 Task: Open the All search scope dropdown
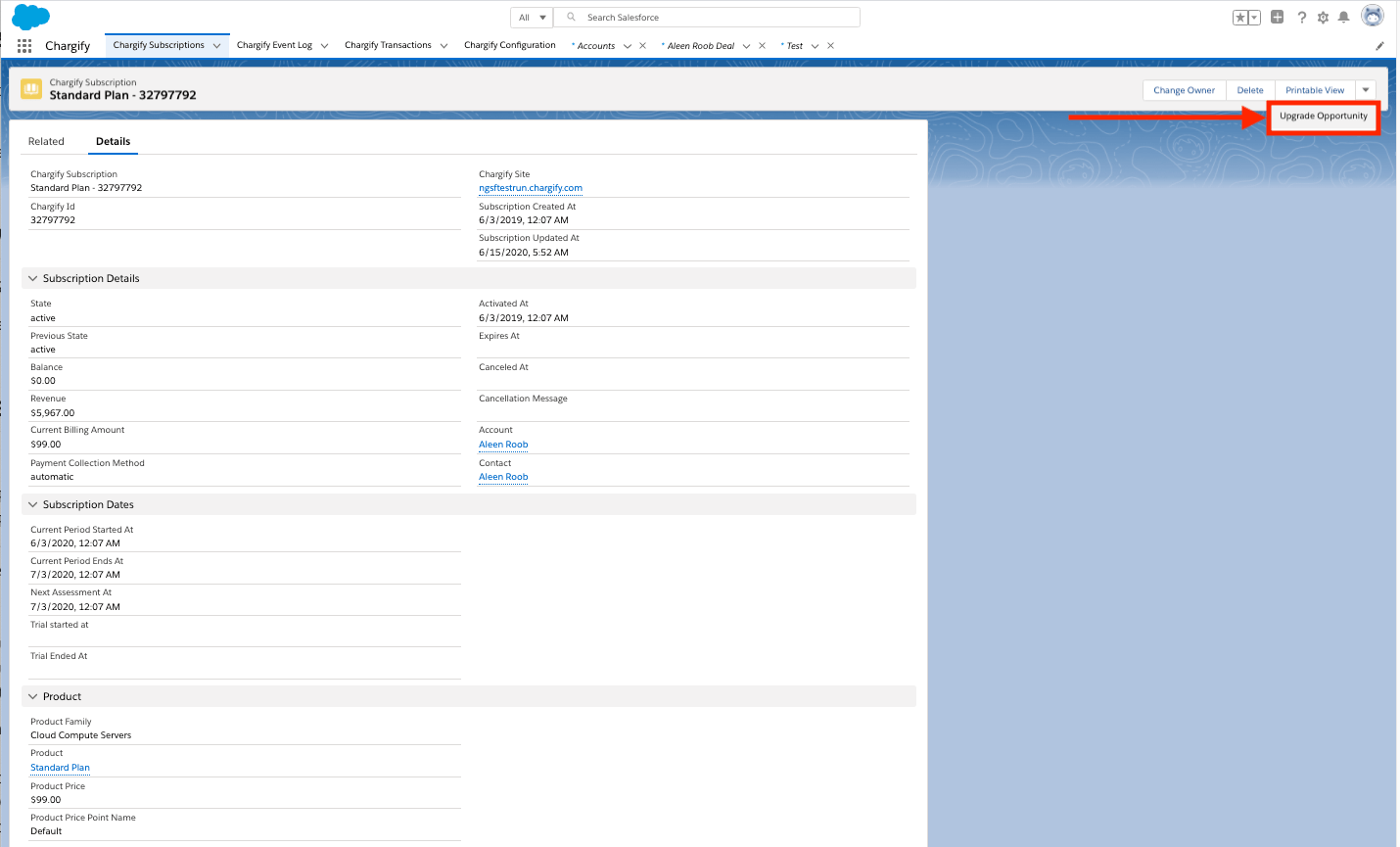[532, 18]
